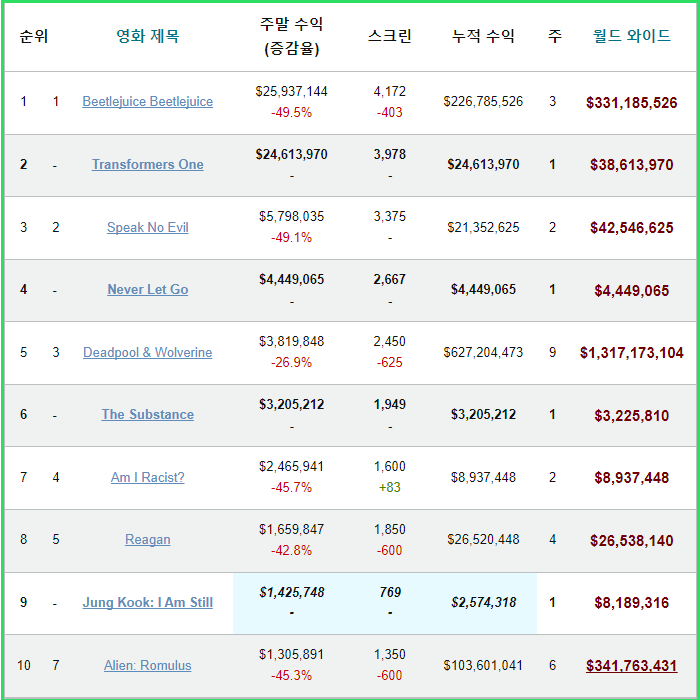The width and height of the screenshot is (700, 700).
Task: Select cumulative gross $627,204,473
Action: 483,352
